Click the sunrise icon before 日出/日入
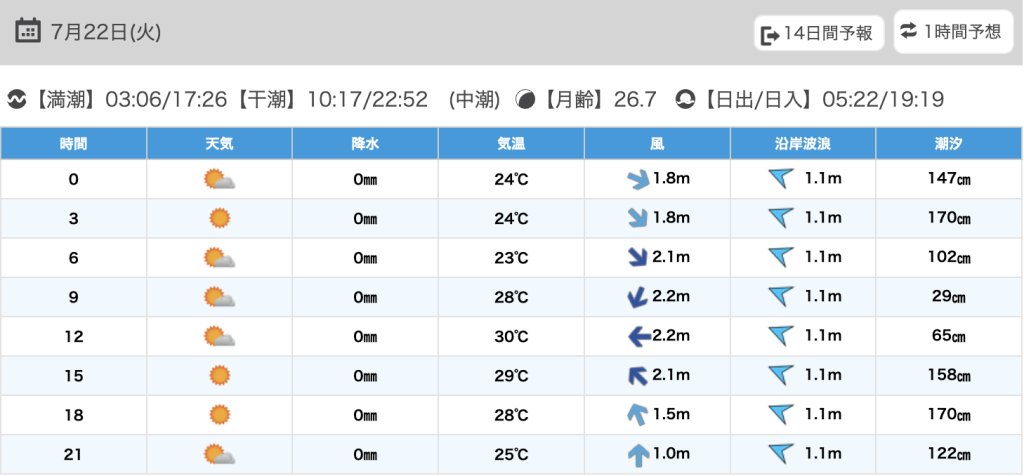 (685, 99)
